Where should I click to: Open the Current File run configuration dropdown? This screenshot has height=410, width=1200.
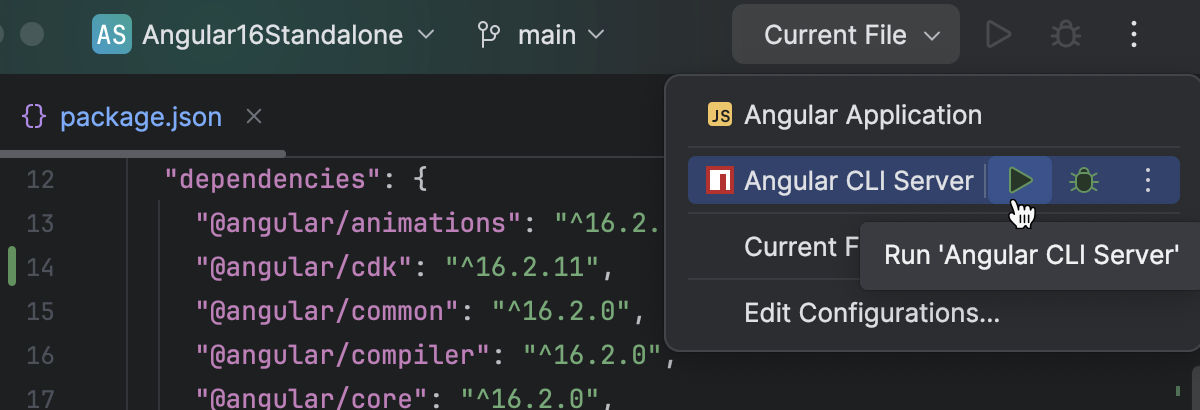846,35
